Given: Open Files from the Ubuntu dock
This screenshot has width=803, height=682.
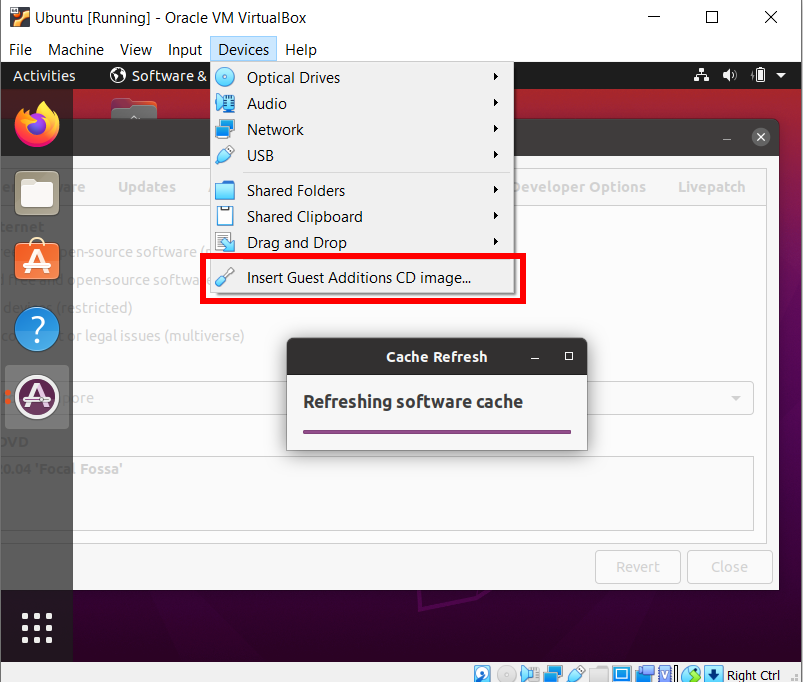Looking at the screenshot, I should [x=37, y=193].
